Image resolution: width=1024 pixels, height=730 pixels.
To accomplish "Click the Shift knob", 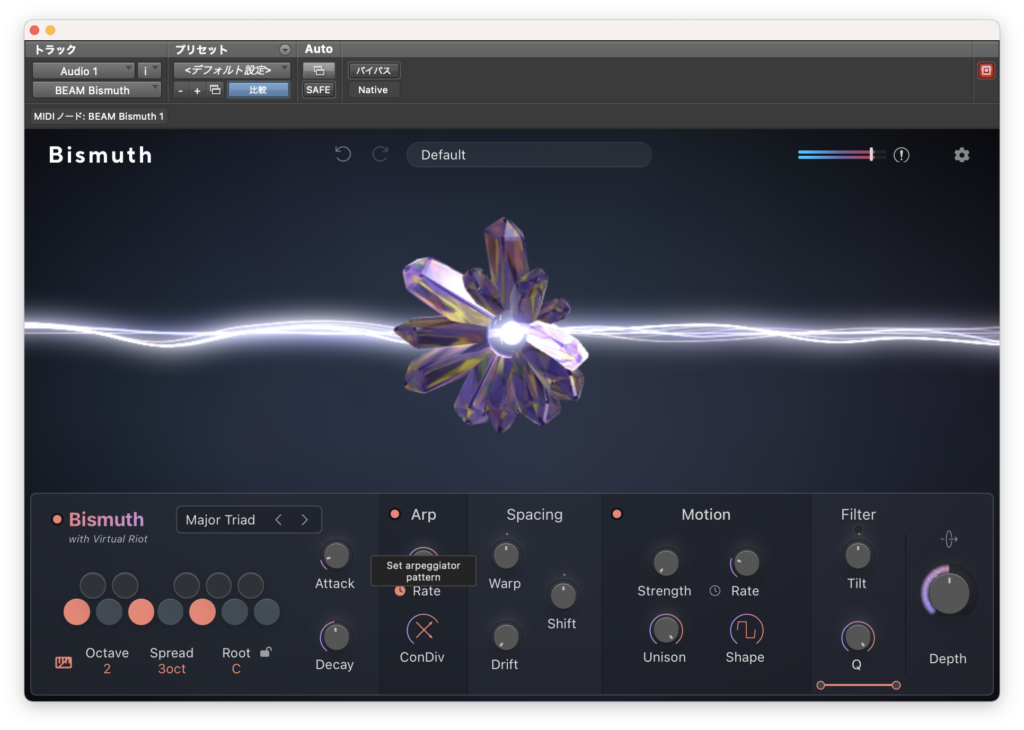I will tap(563, 595).
